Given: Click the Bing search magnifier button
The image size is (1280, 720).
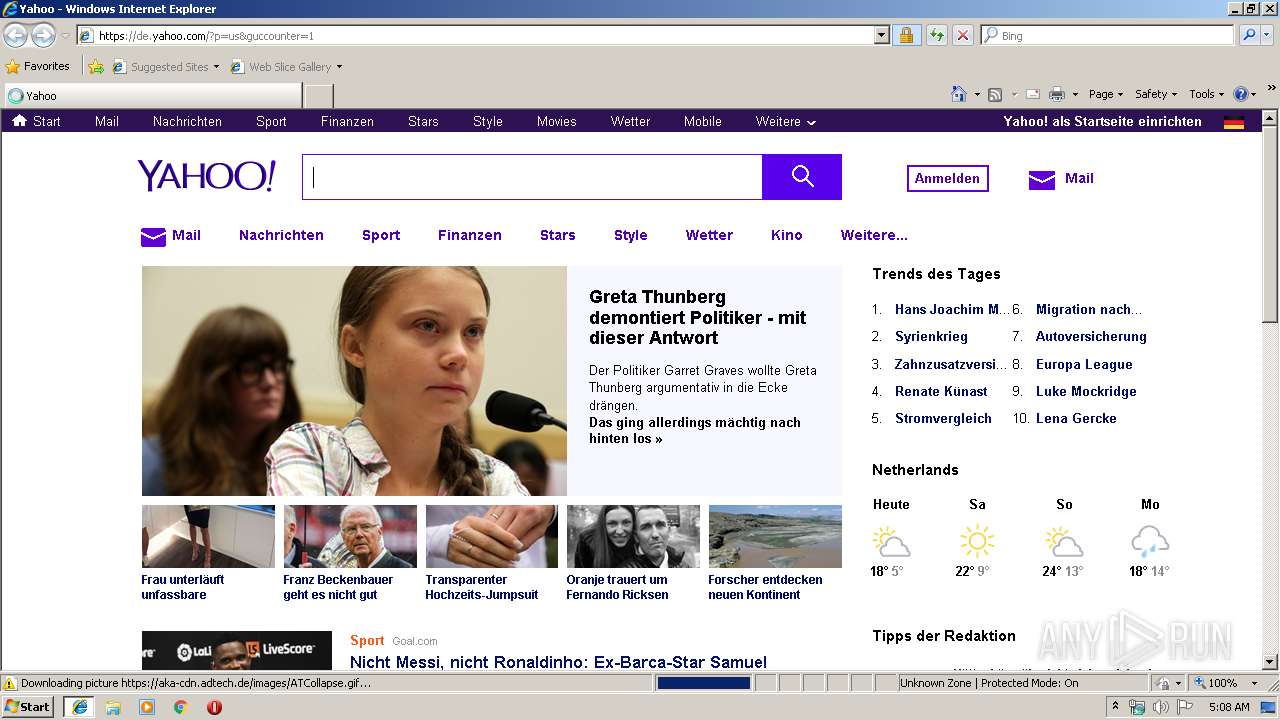Looking at the screenshot, I should [1248, 35].
